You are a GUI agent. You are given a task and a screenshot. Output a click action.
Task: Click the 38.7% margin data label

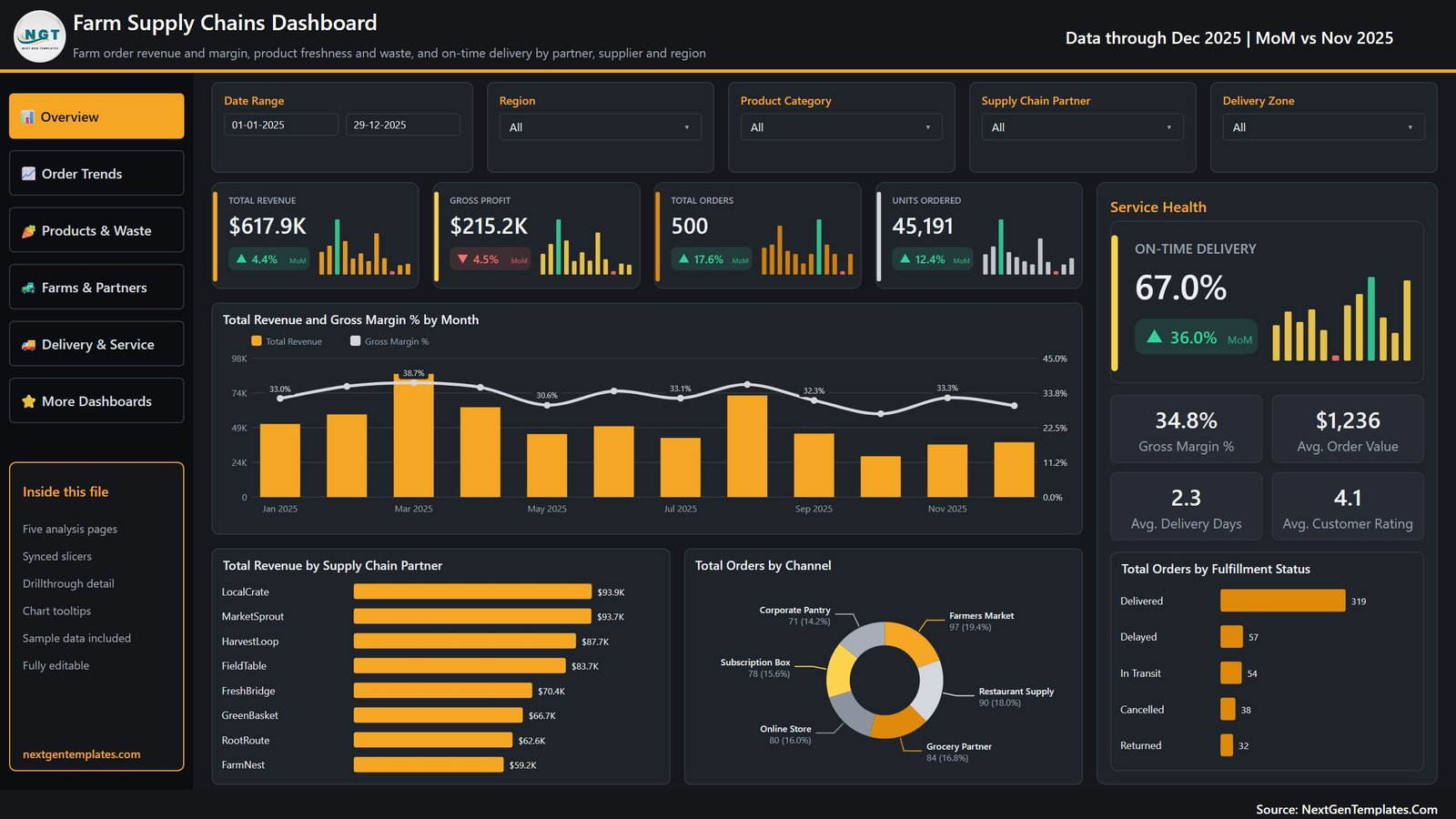coord(413,373)
